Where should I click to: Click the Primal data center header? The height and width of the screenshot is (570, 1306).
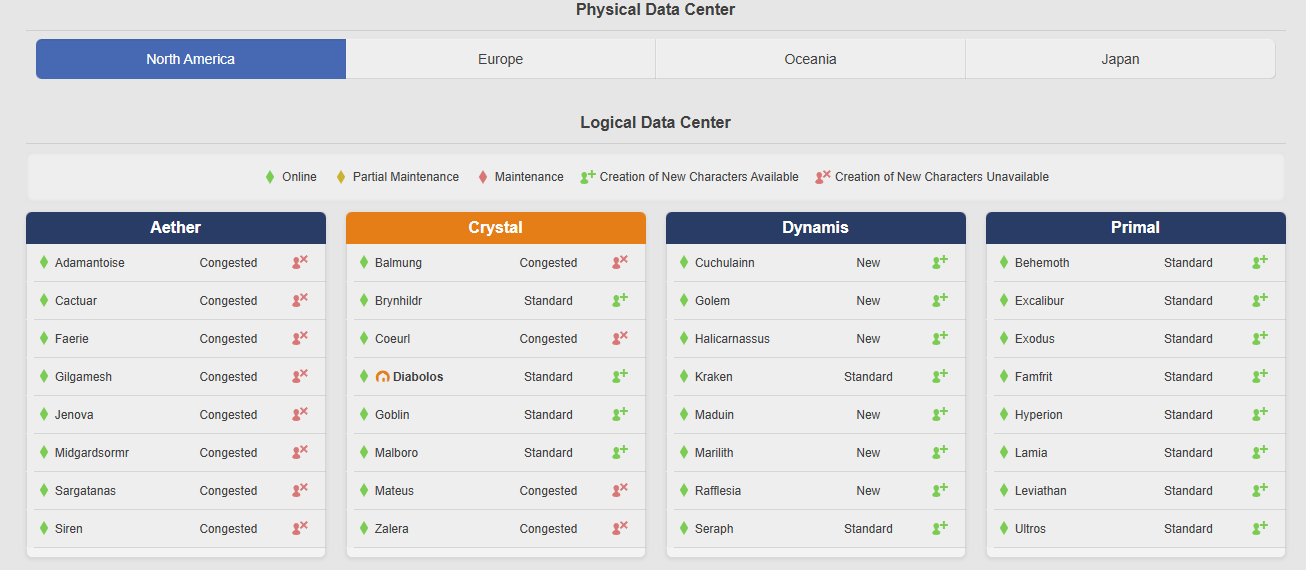click(x=1136, y=228)
